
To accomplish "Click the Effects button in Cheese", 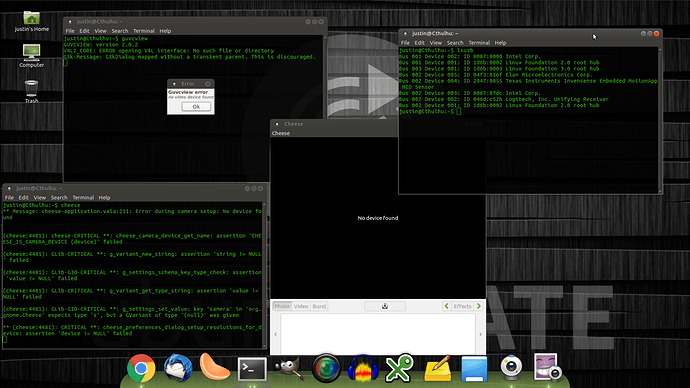I will pos(462,306).
